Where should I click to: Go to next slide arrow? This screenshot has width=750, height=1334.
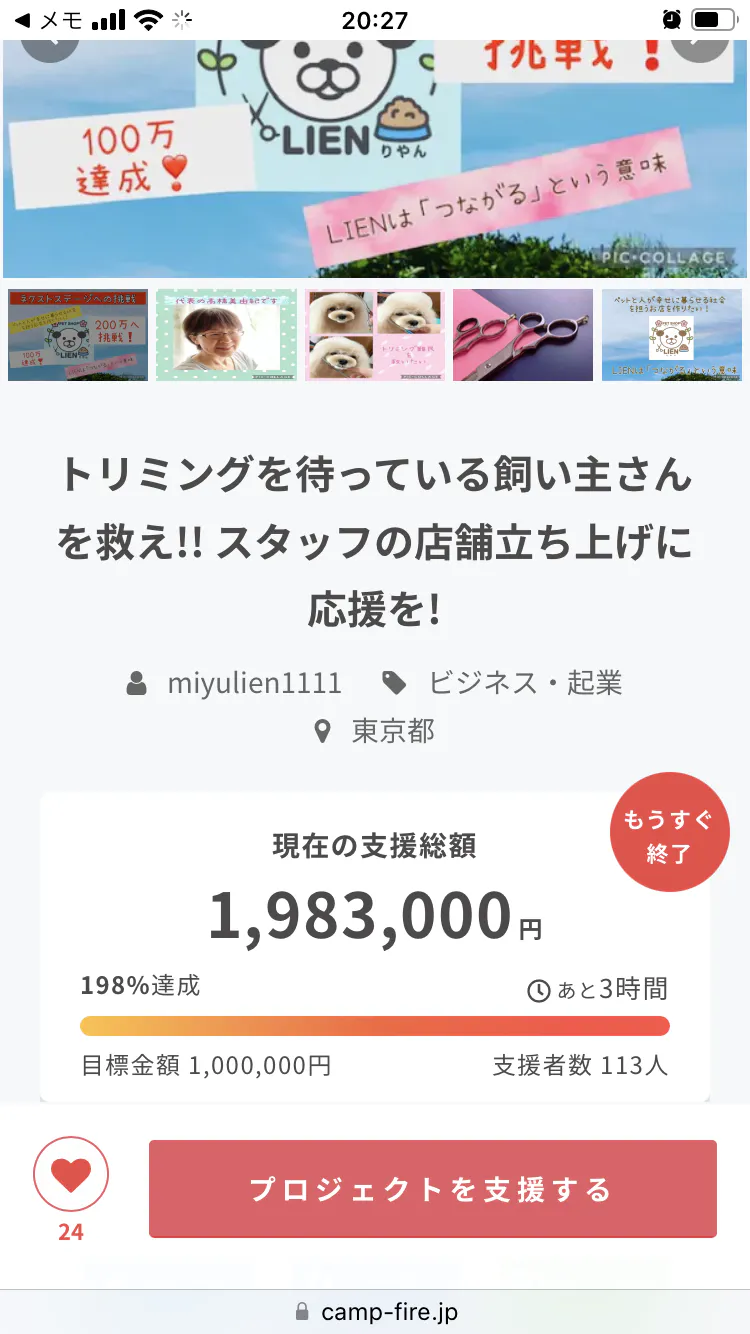click(700, 45)
